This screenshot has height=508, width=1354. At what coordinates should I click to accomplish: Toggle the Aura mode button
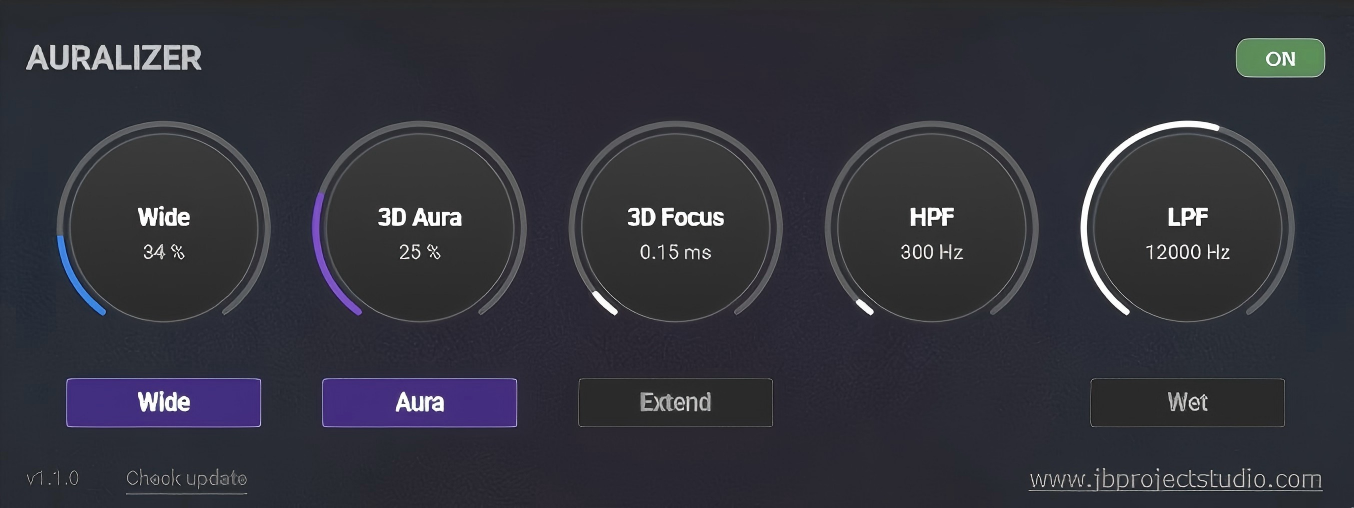click(x=420, y=402)
